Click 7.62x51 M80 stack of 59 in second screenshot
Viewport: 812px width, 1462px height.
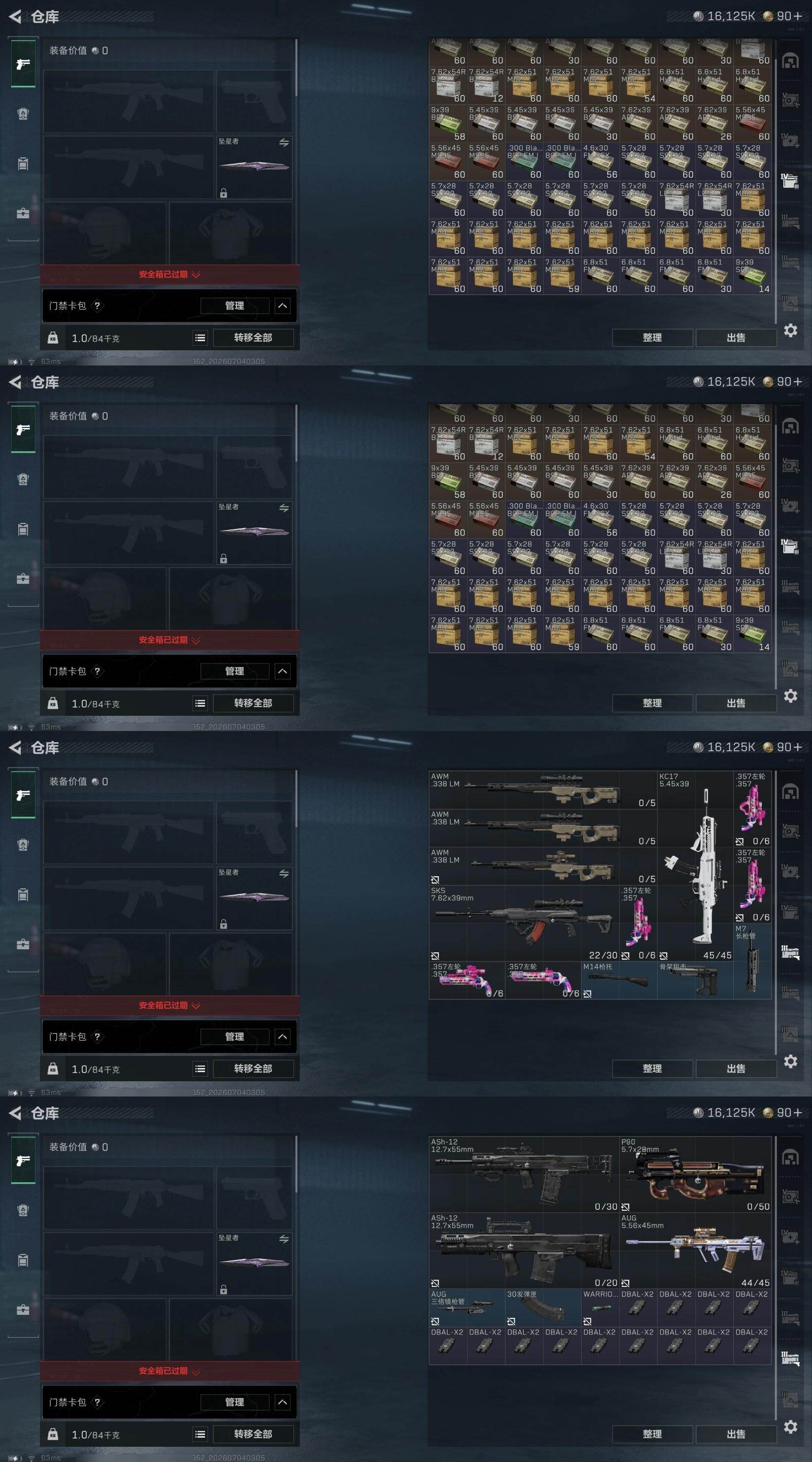pos(562,634)
